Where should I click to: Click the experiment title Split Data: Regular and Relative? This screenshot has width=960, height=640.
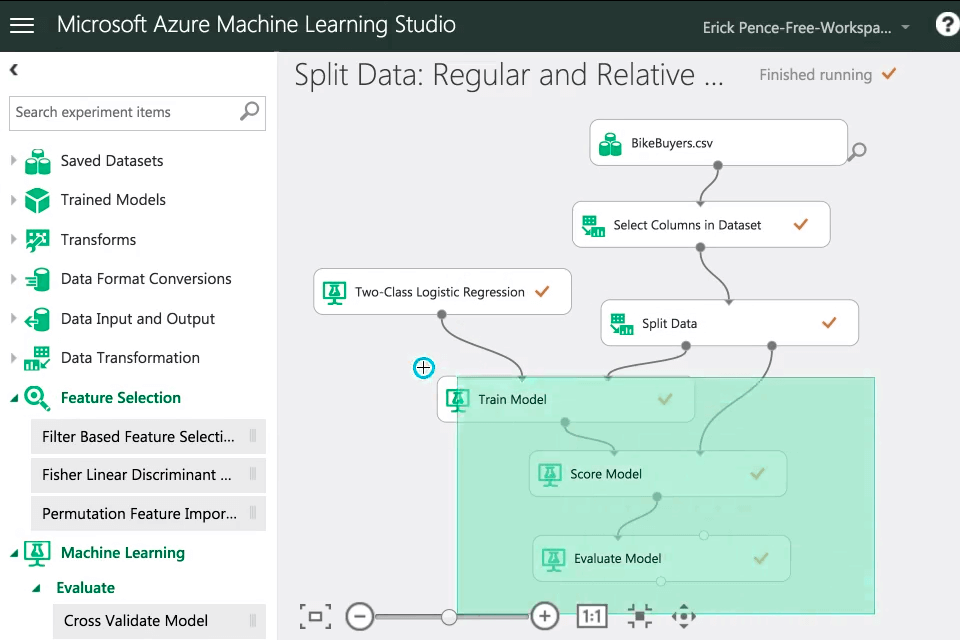[508, 75]
